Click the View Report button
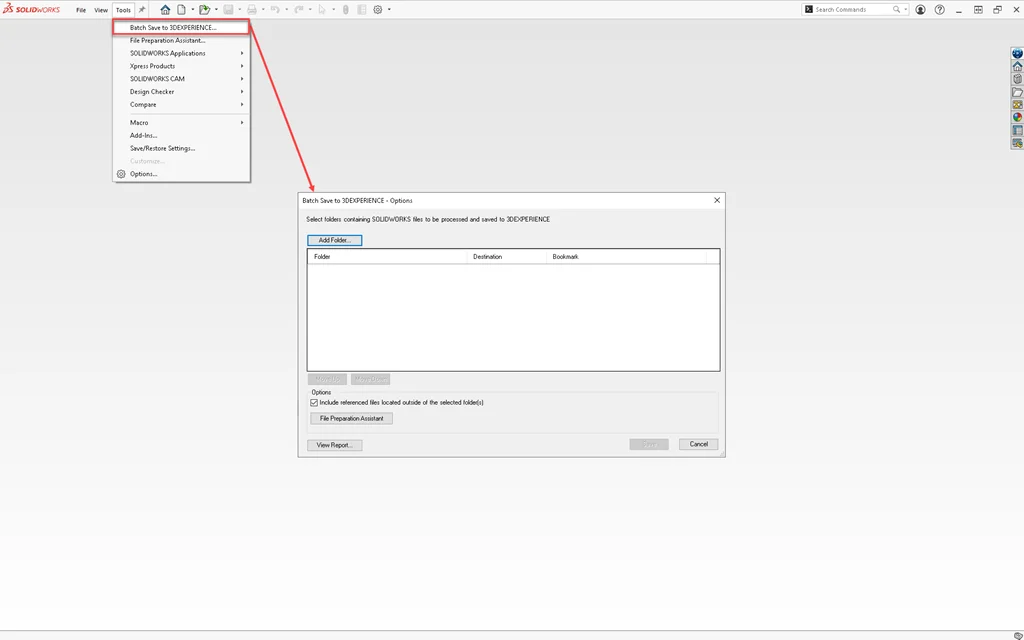 (x=334, y=445)
